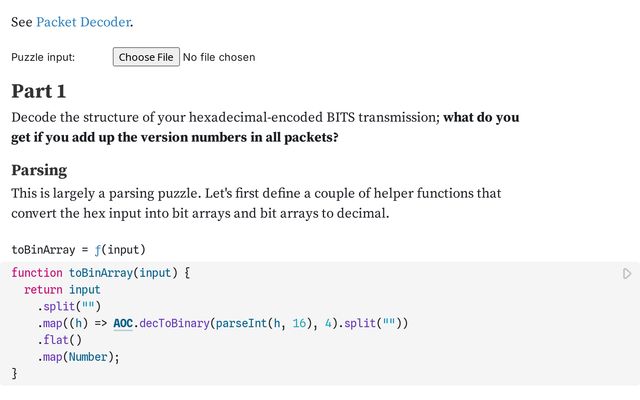Viewport: 640px width, 400px height.
Task: Place cursor on the '.flat()' line
Action: pos(60,340)
